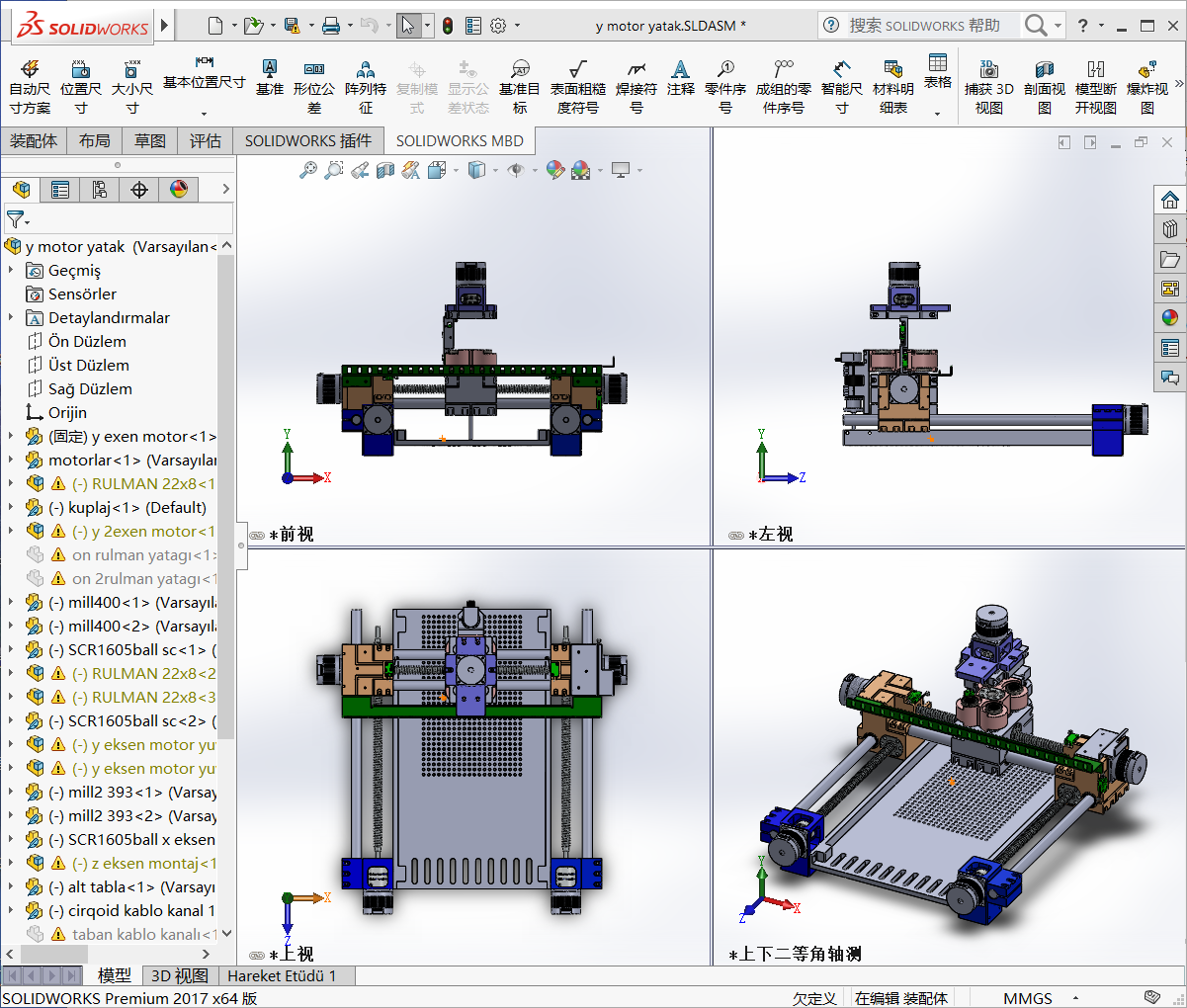
Task: Click the Auto Dimension Scheme tool (自动尺寸方案)
Action: click(30, 86)
